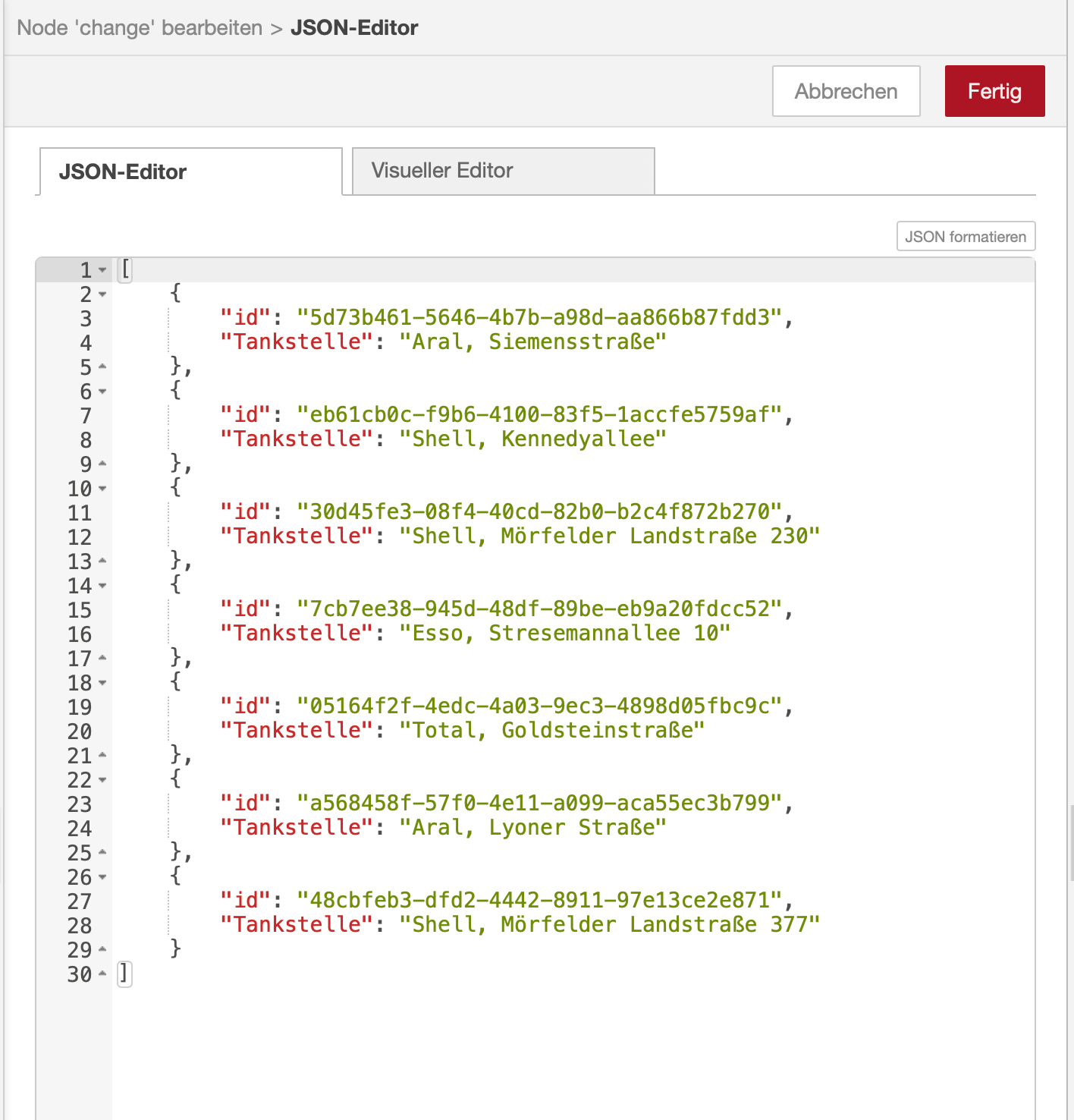
Task: Select the JSON-Editor tab
Action: coord(190,171)
